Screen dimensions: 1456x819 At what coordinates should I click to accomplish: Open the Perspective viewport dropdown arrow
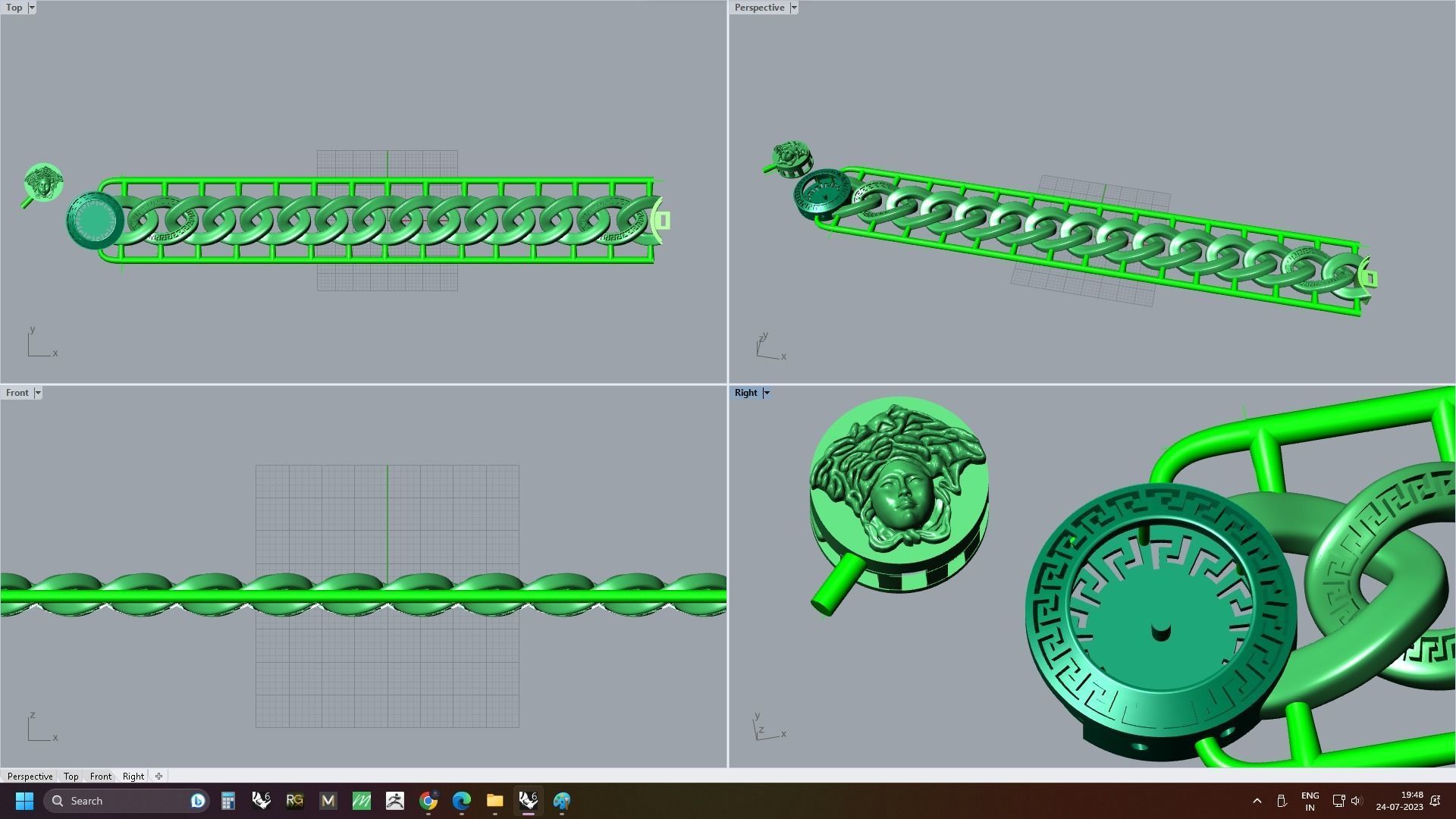click(x=794, y=8)
